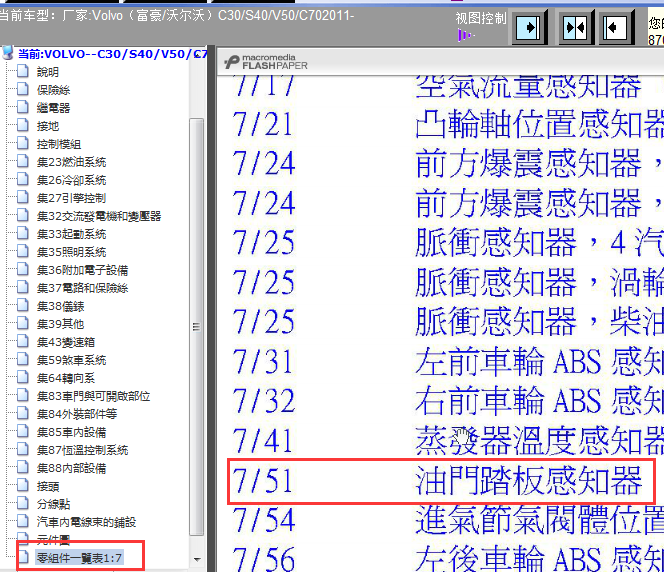This screenshot has width=664, height=572.
Task: Click the 7/54 進氣節氣閥體位置 row
Action: tap(448, 520)
